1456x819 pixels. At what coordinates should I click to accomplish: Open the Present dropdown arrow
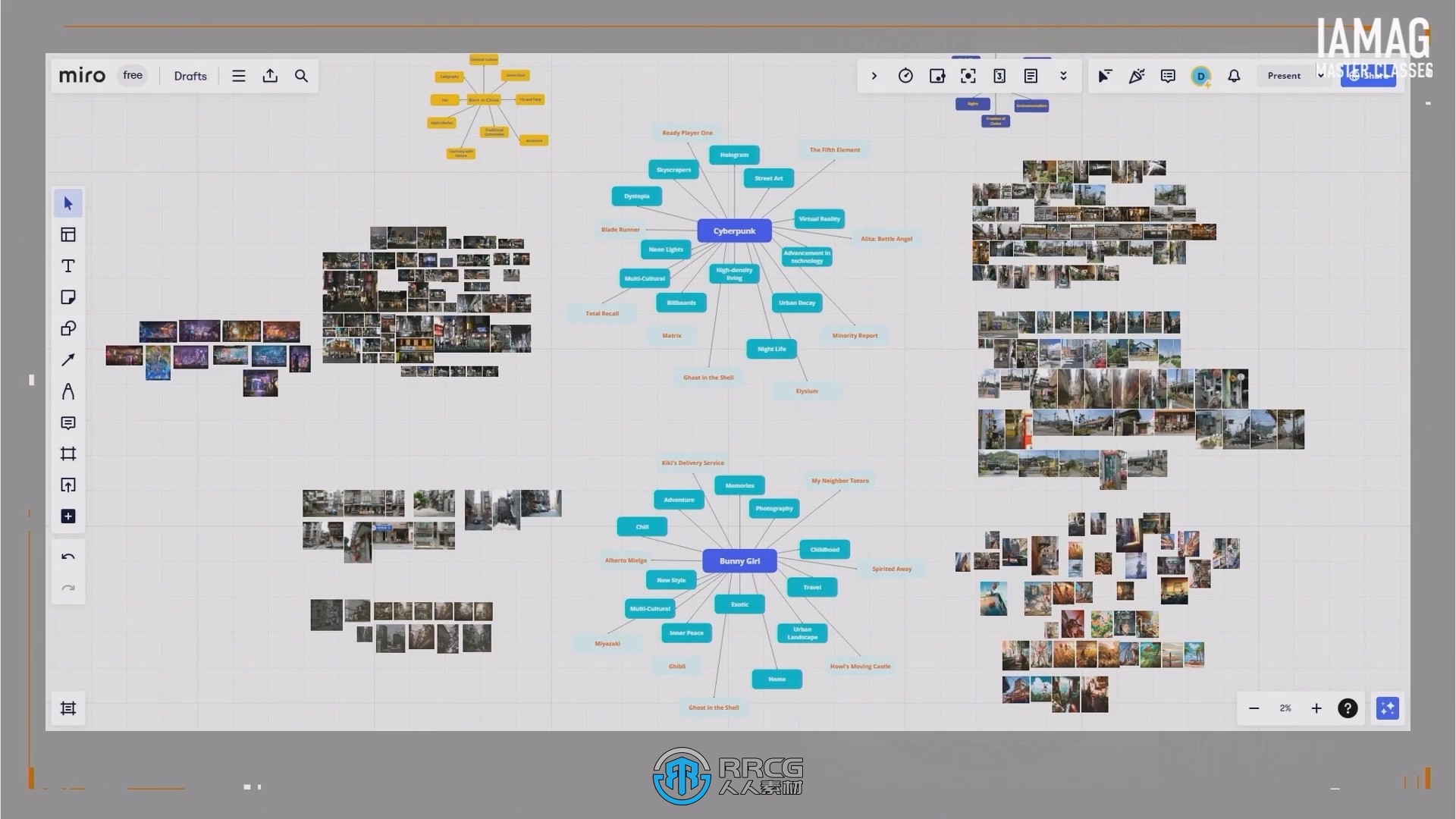pyautogui.click(x=1320, y=76)
